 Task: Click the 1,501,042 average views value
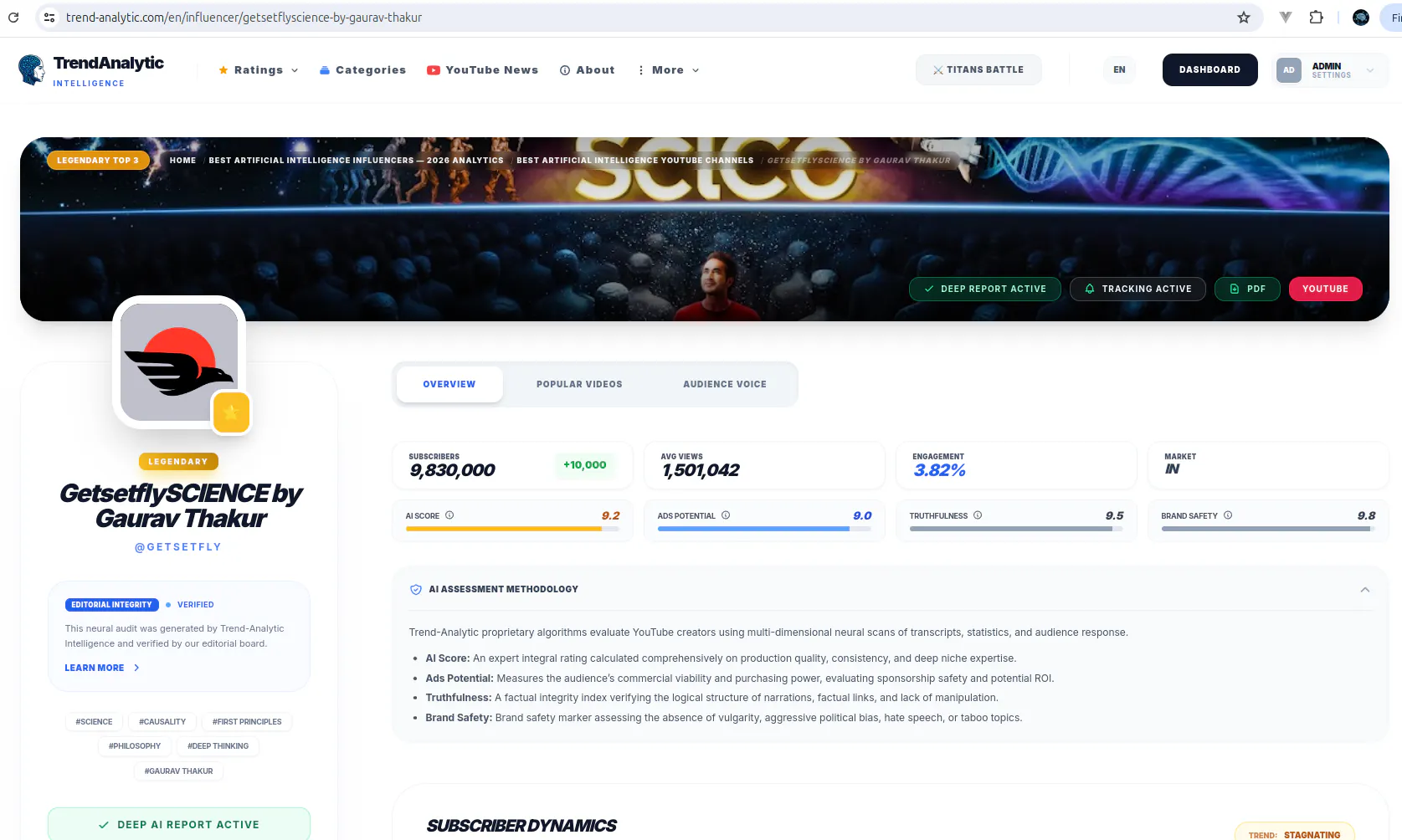[701, 470]
